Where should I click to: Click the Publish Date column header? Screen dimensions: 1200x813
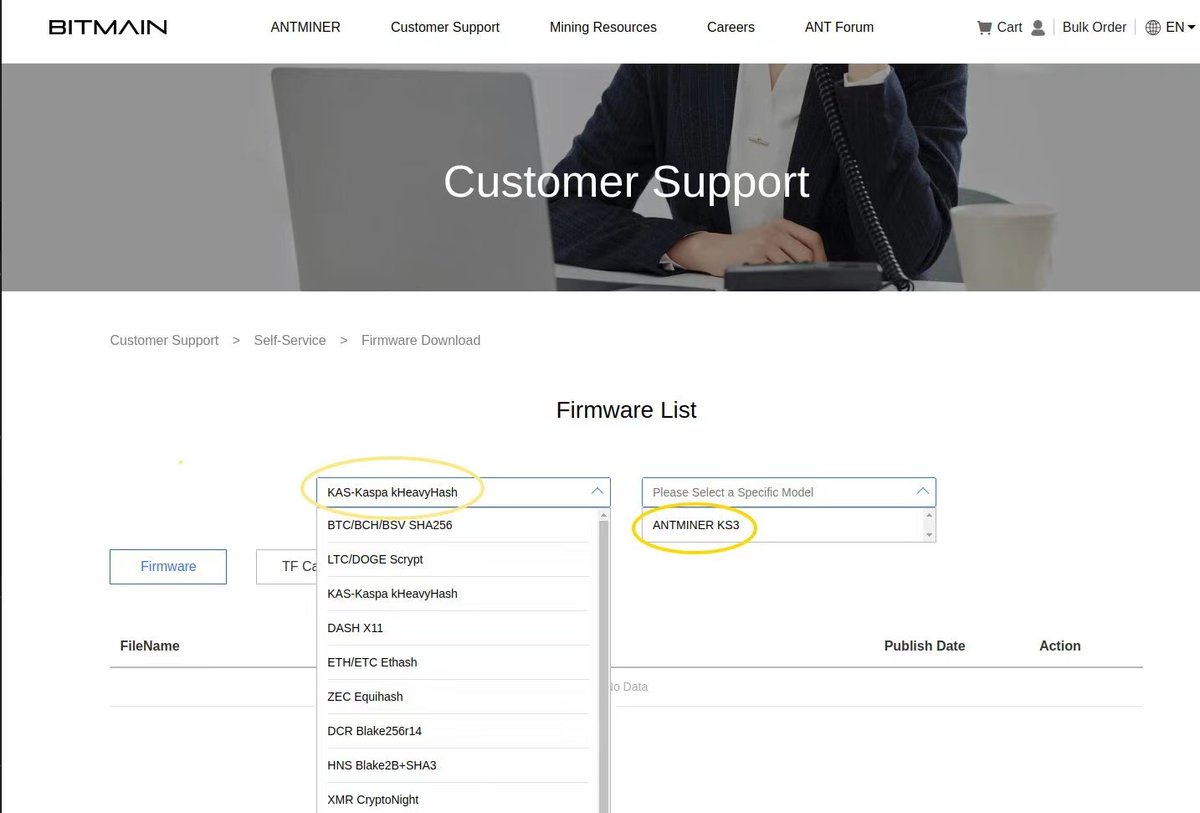pos(924,646)
